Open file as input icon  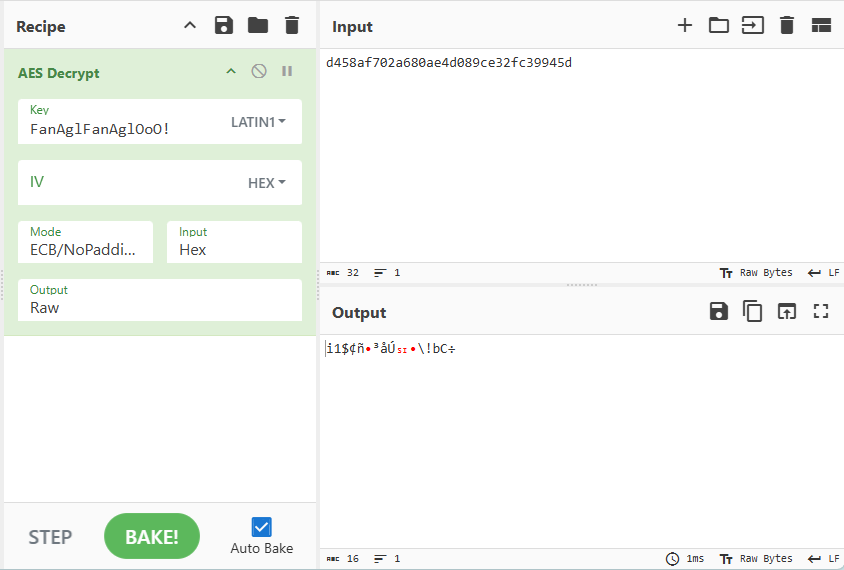(752, 26)
